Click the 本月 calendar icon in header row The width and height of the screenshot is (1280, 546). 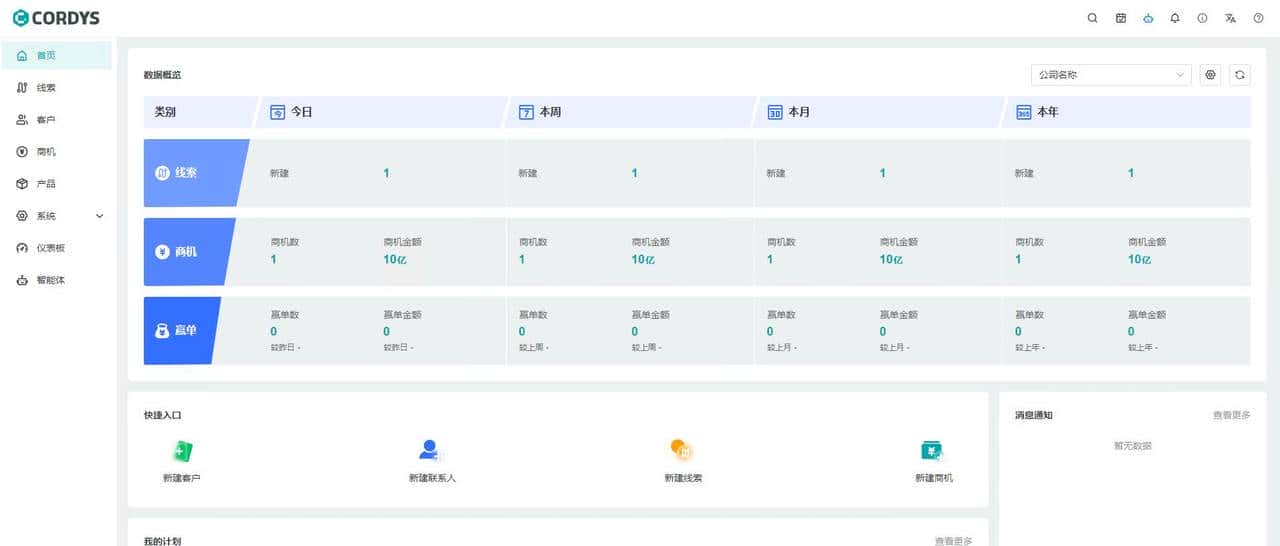(x=775, y=112)
